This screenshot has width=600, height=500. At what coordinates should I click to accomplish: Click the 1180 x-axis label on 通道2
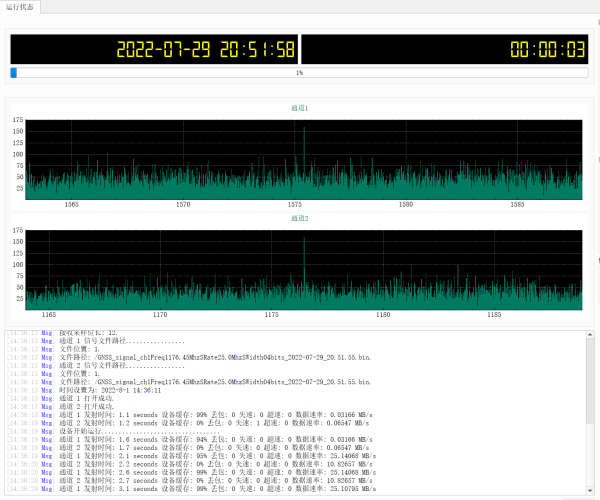[383, 314]
